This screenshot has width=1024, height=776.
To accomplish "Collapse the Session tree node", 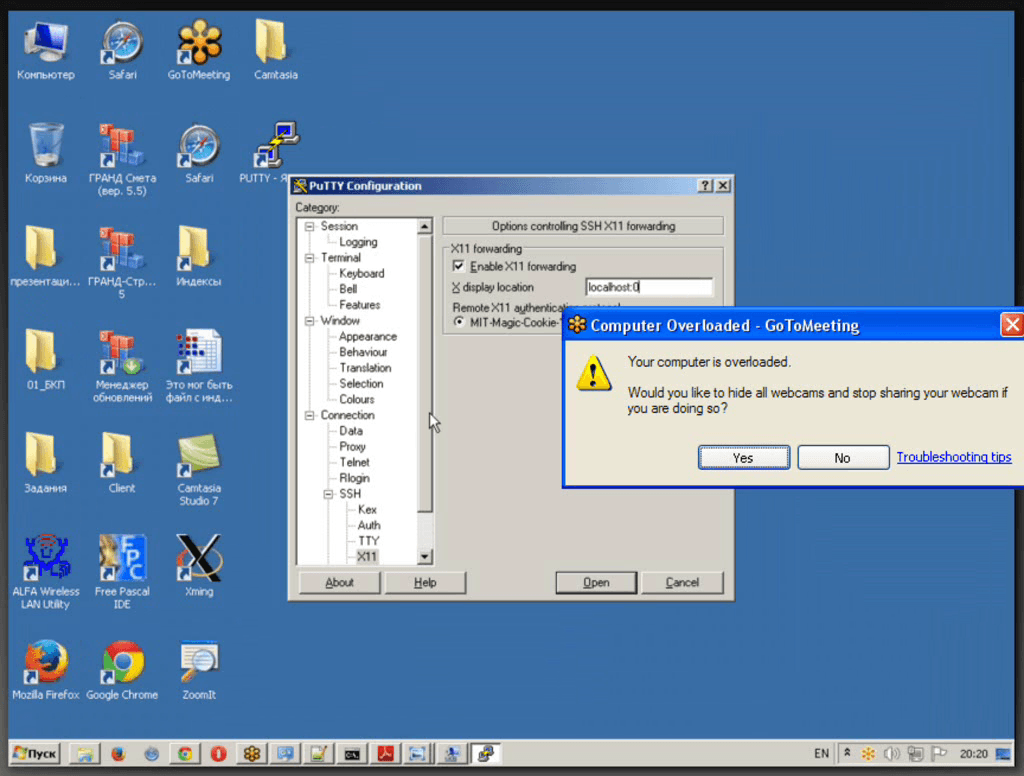I will (x=310, y=226).
